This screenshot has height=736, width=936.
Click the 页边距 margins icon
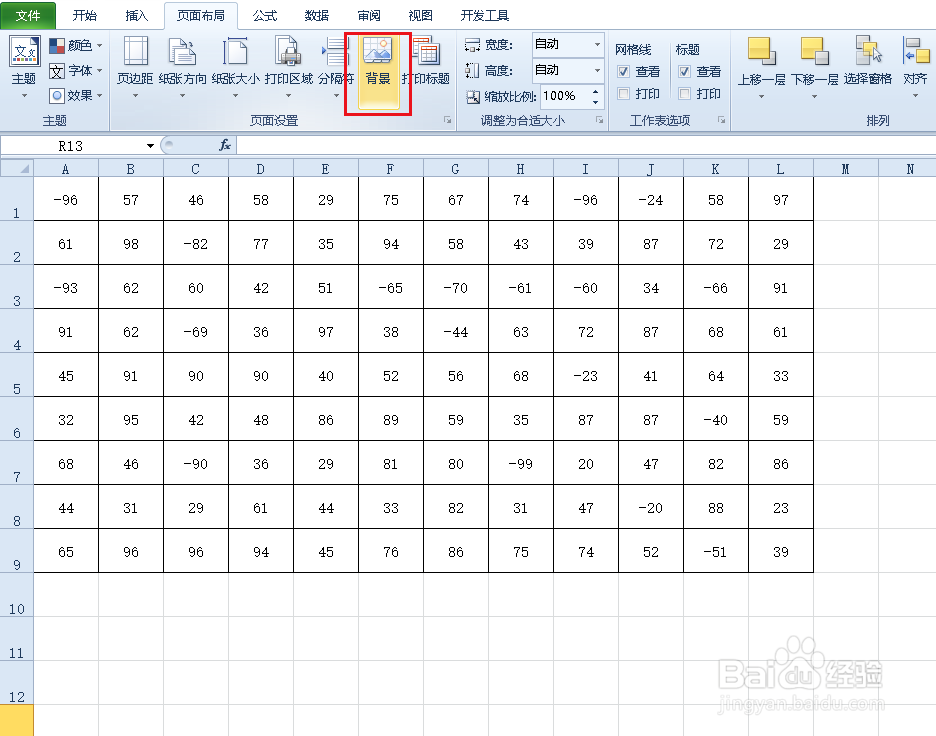pyautogui.click(x=136, y=51)
